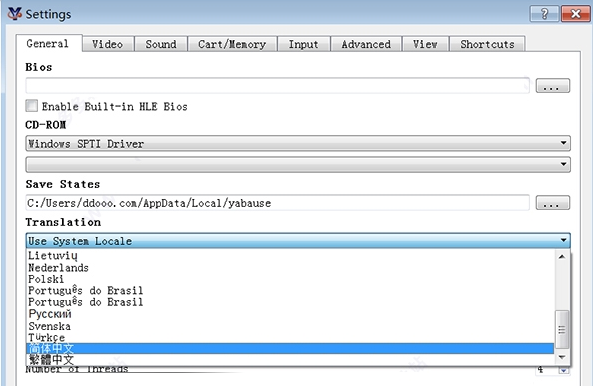Select the first Português do Brasil entry

[290, 291]
